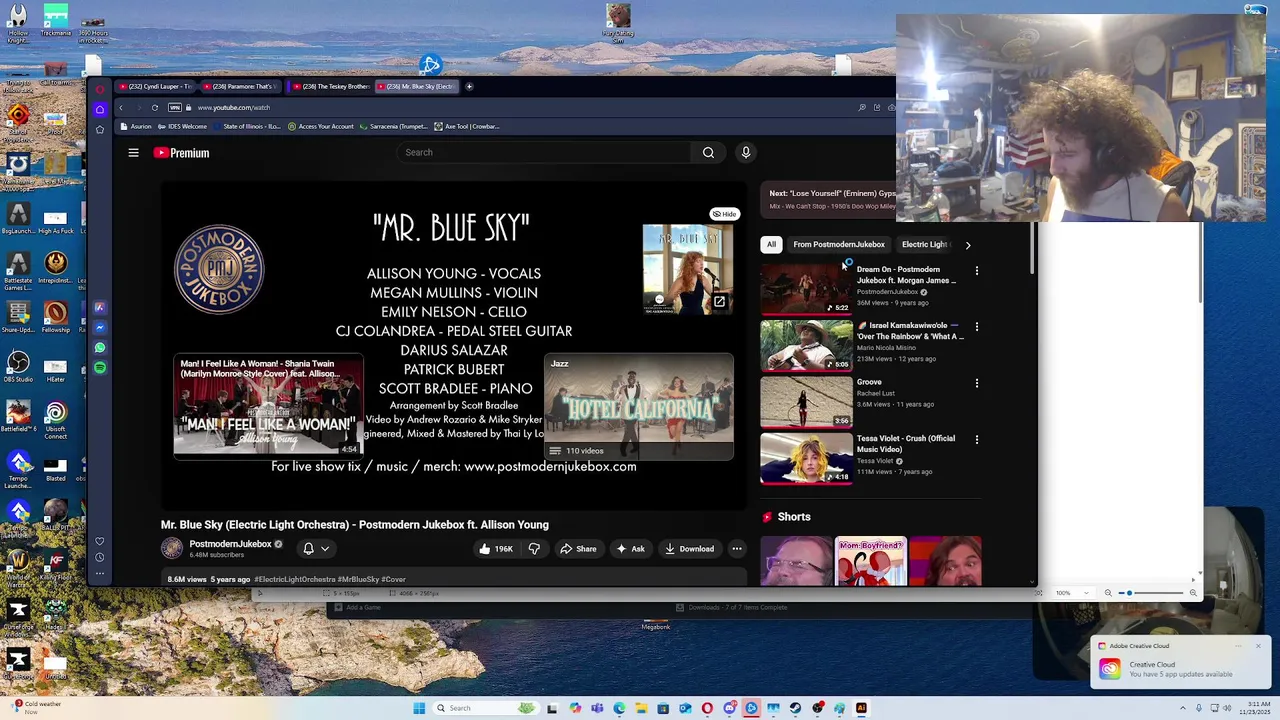Click the Next: Lose Yourself autoplay card
This screenshot has height=720, width=1280.
tap(829, 199)
